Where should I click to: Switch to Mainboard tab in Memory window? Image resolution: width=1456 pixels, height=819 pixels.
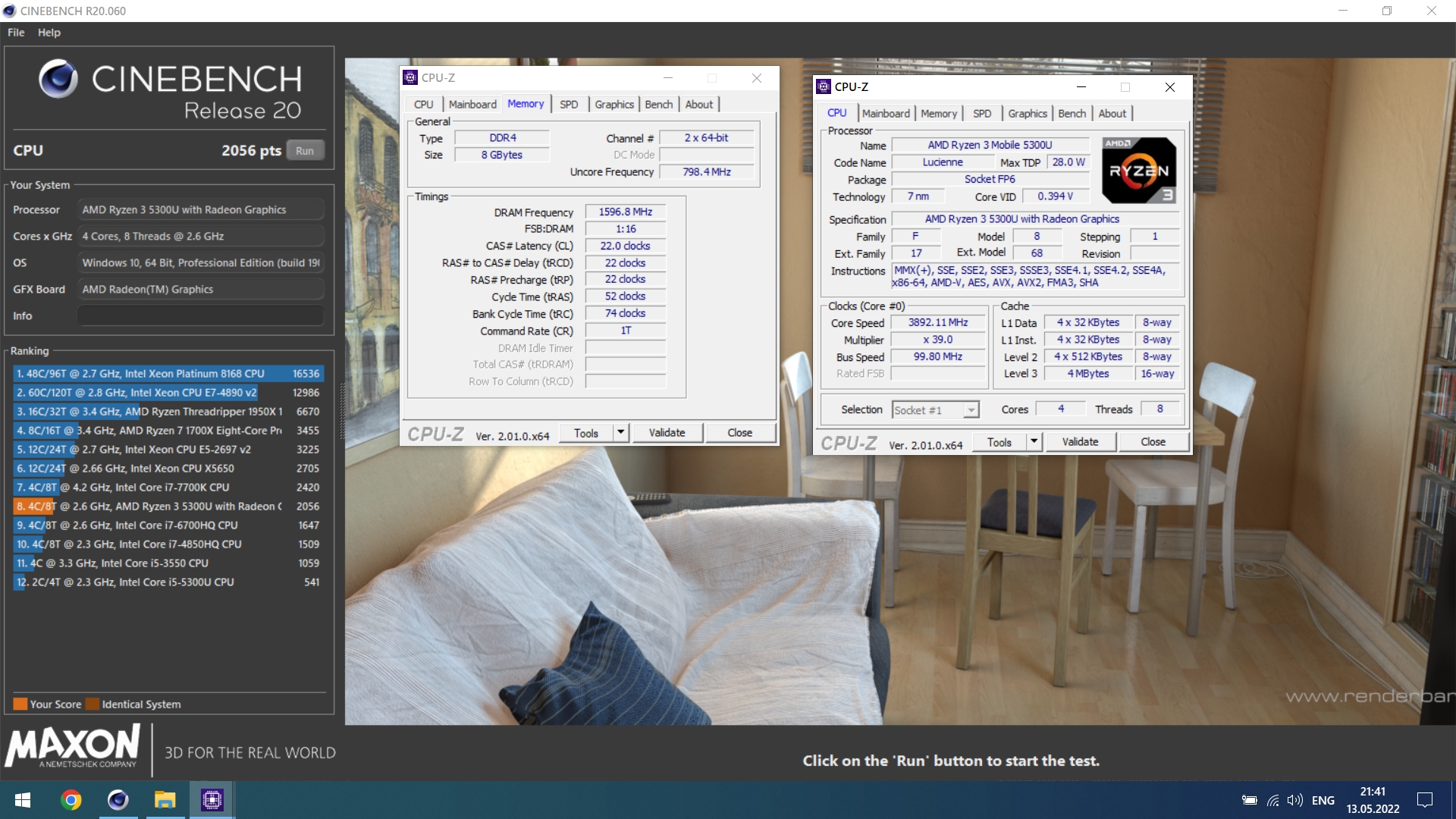pyautogui.click(x=472, y=105)
